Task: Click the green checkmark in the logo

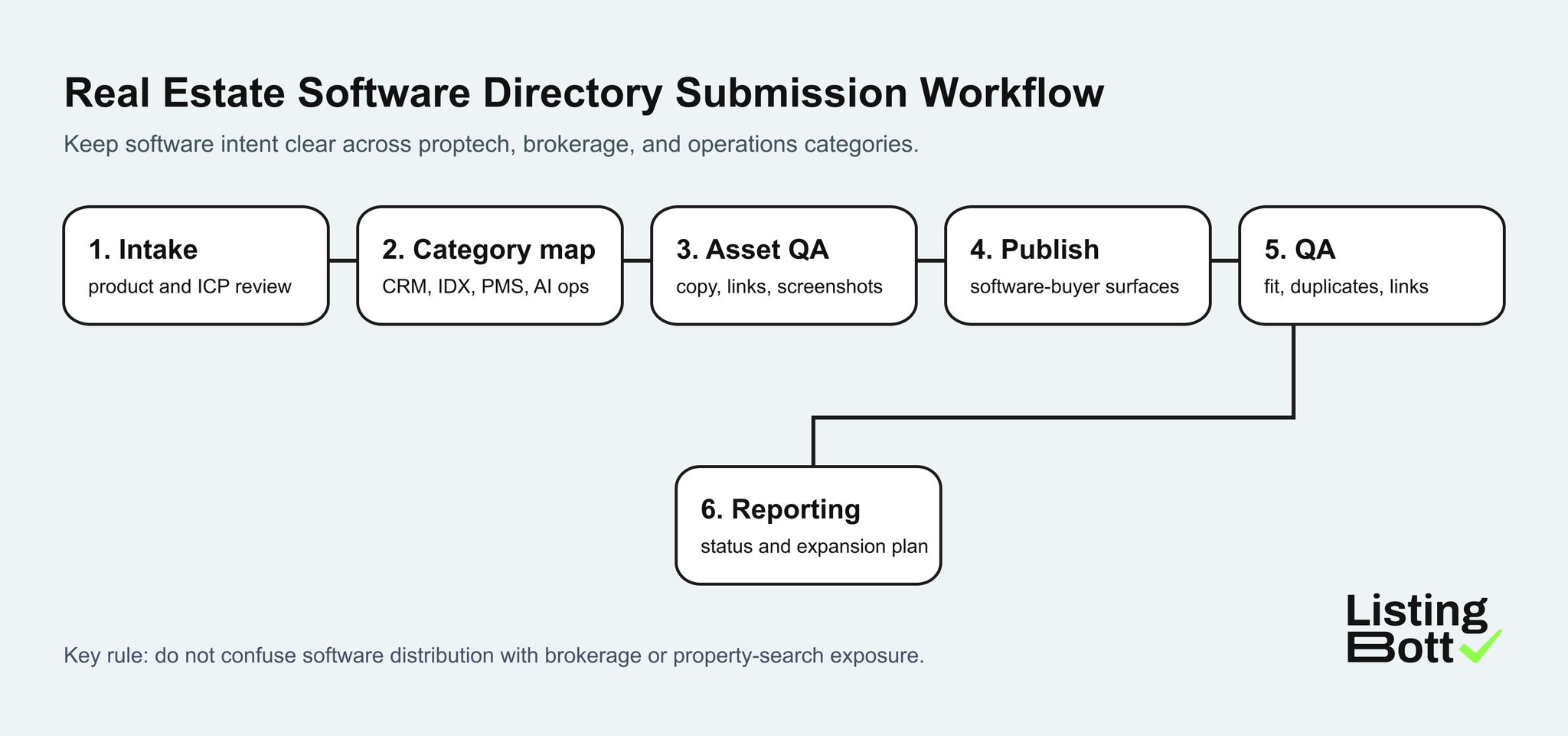Action: 1481,646
